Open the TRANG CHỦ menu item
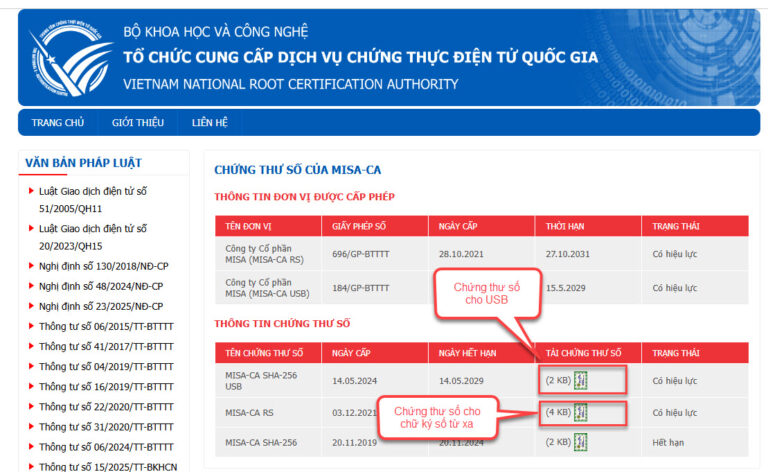This screenshot has width=768, height=472. [58, 122]
